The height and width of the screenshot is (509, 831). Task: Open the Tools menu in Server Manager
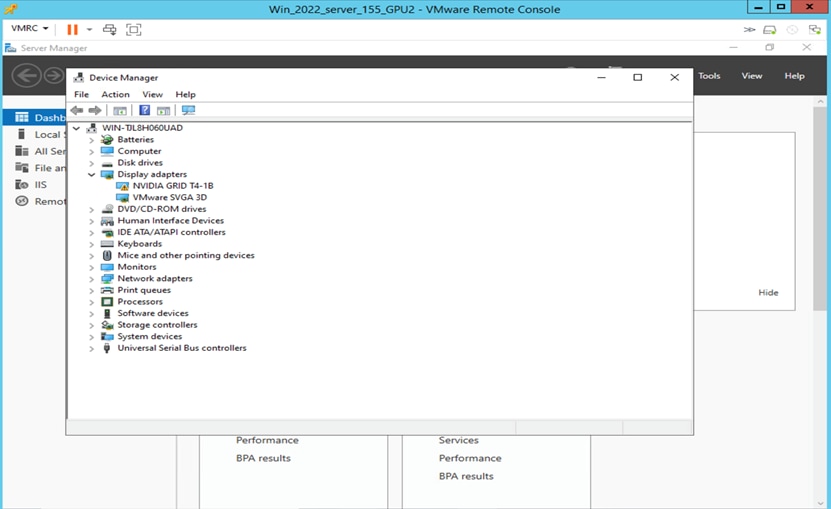709,76
